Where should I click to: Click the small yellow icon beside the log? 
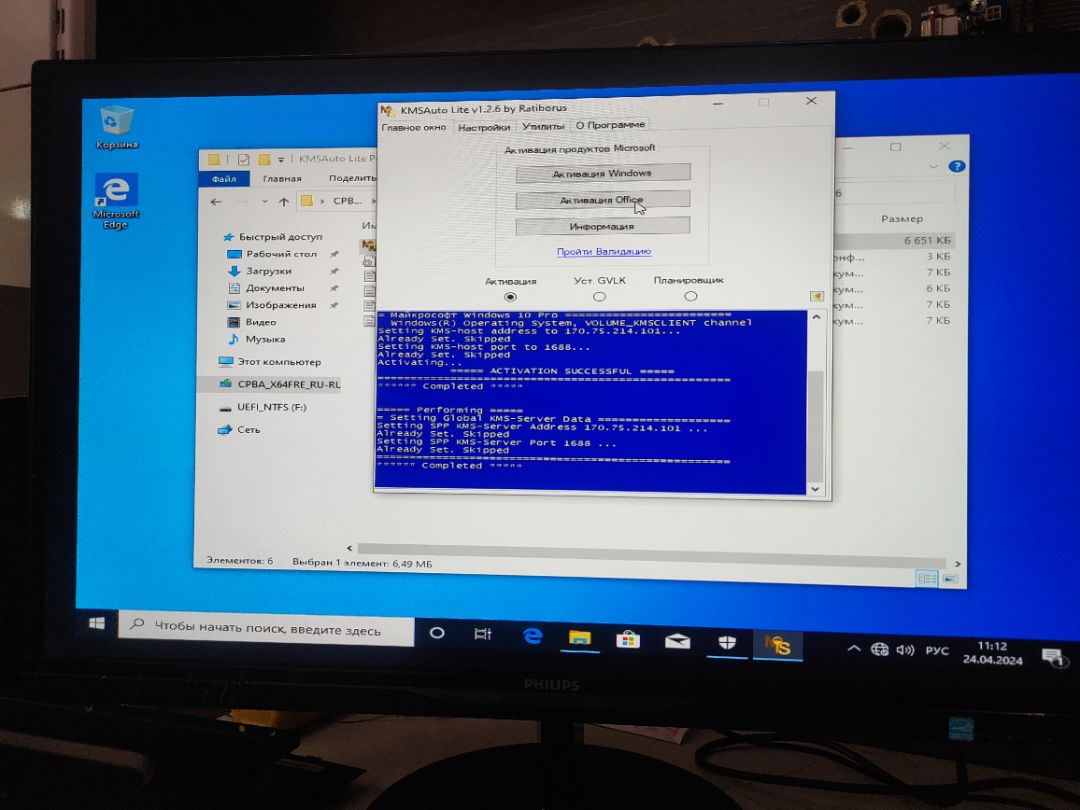coord(816,296)
